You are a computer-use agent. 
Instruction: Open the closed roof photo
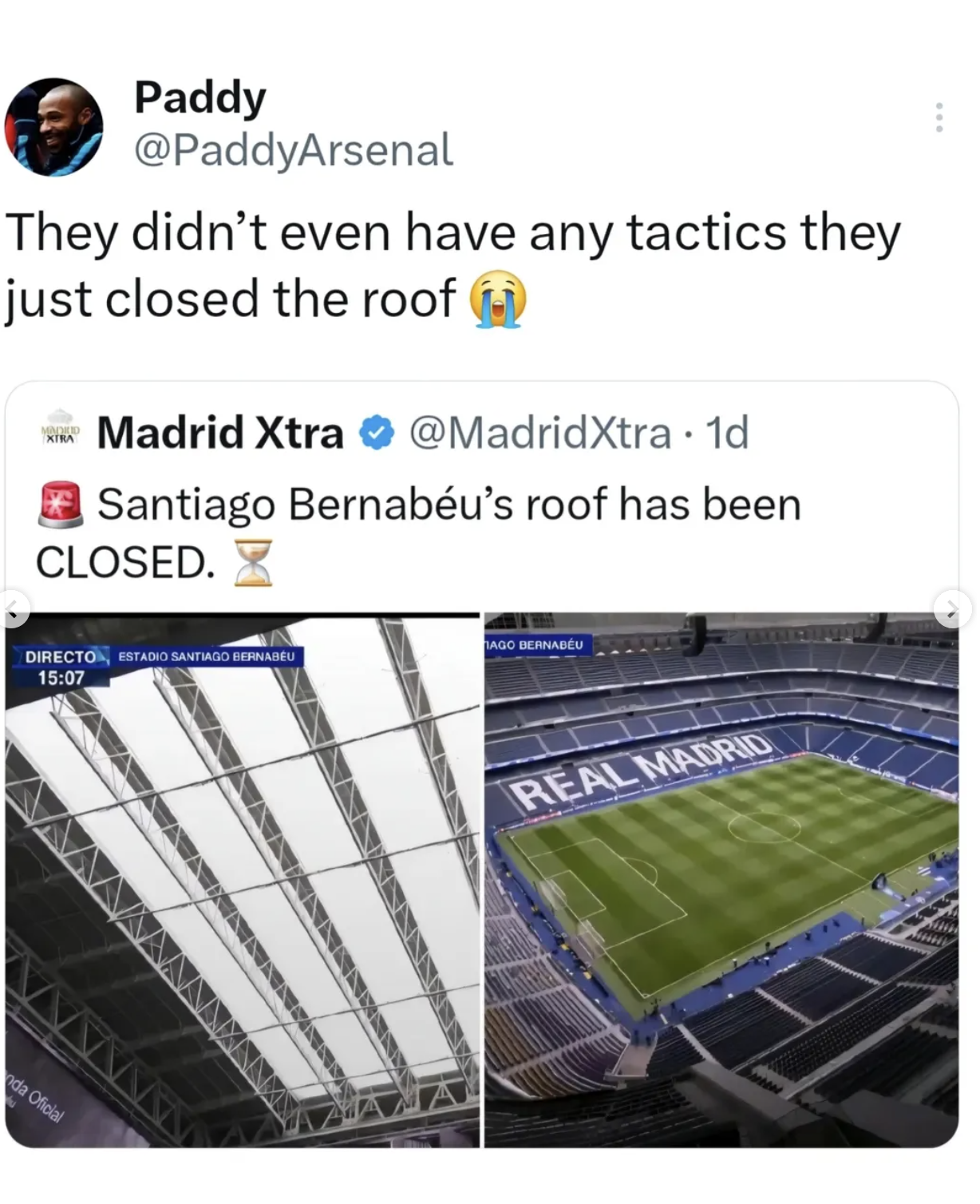243,880
